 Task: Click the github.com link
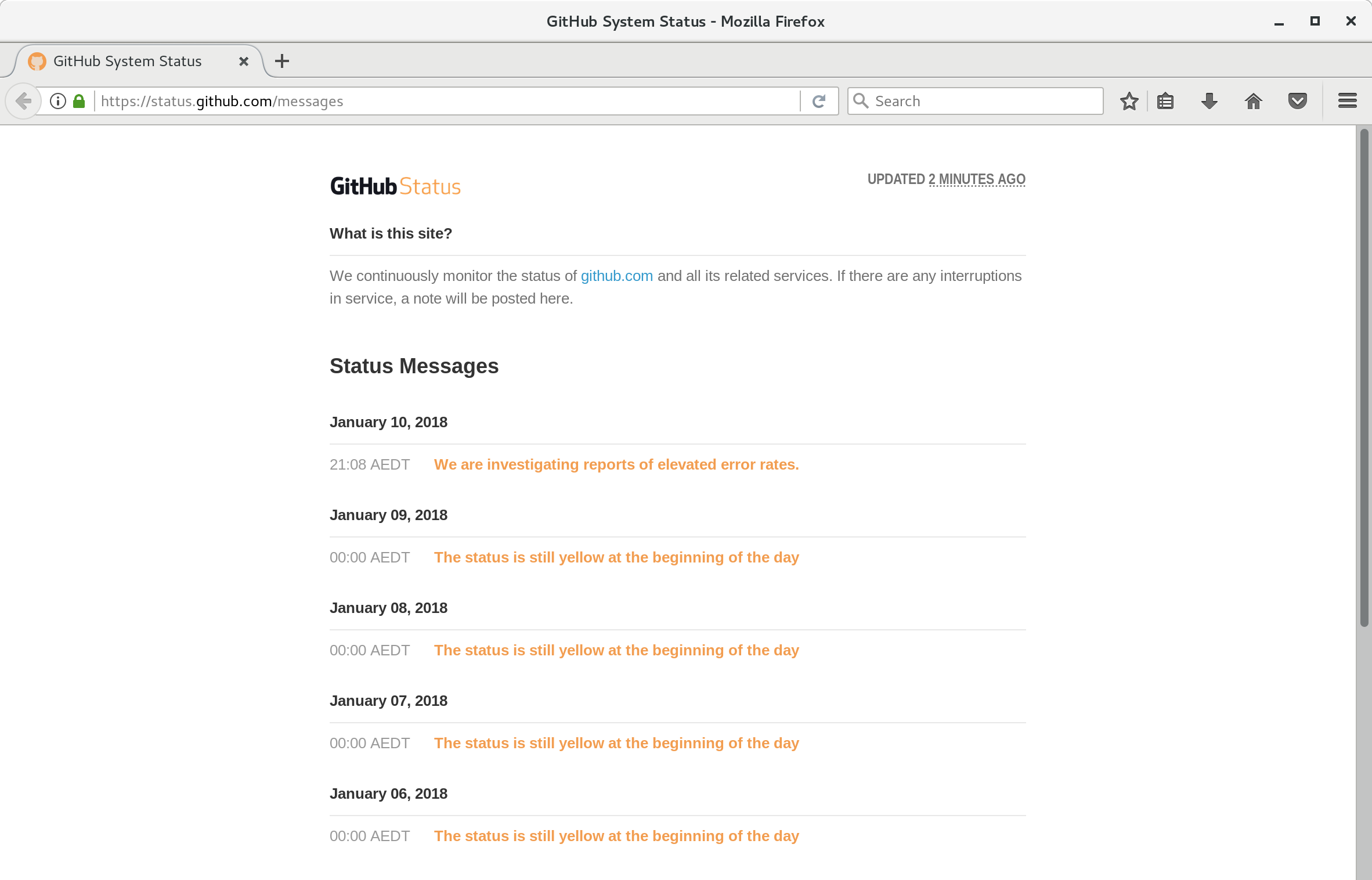616,276
